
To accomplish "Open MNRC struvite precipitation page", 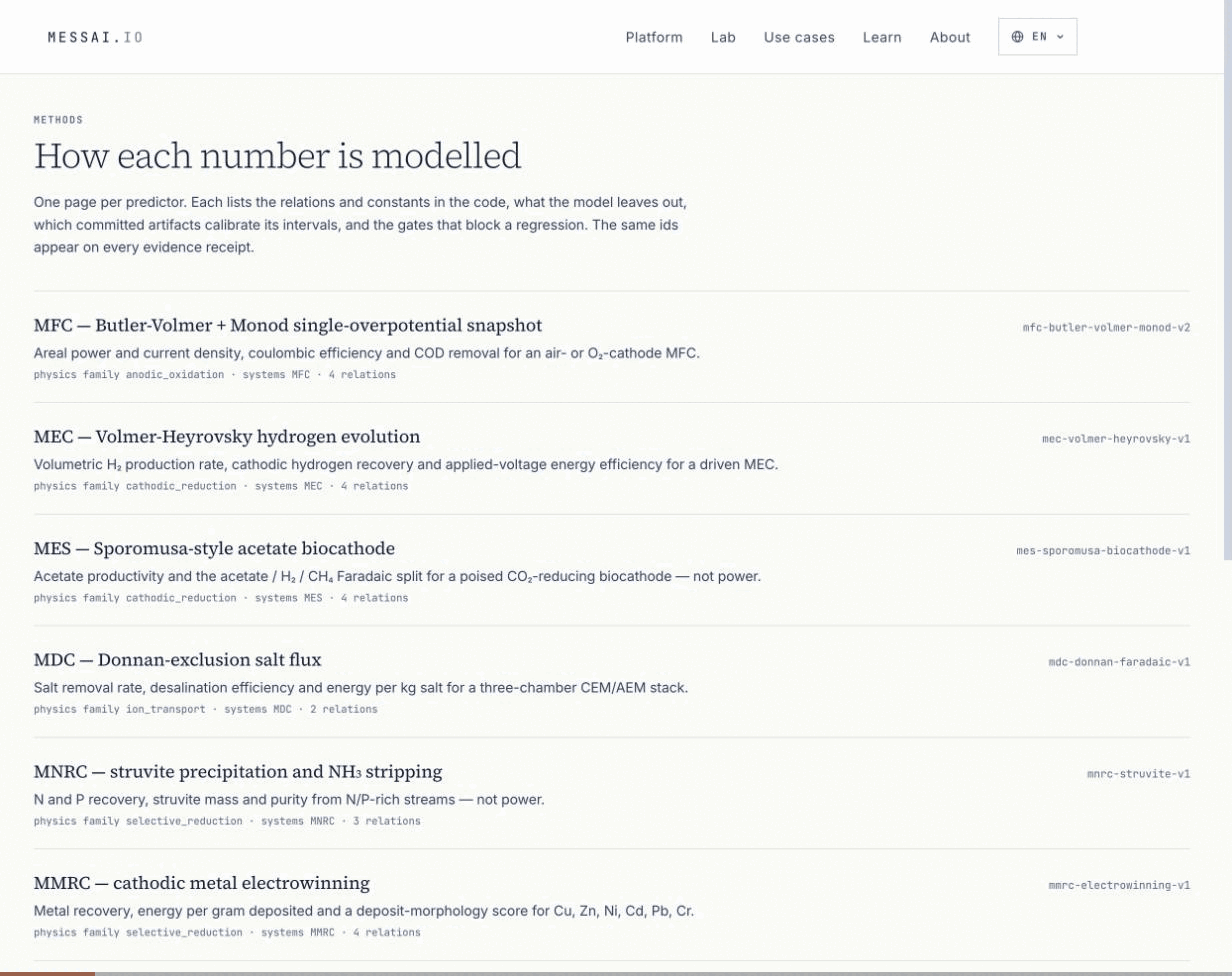I will pos(238,772).
